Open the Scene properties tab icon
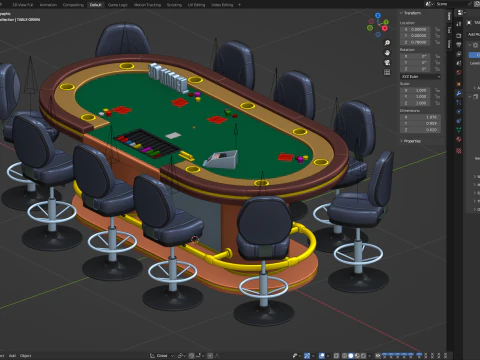Image resolution: width=480 pixels, height=360 pixels. pyautogui.click(x=459, y=63)
